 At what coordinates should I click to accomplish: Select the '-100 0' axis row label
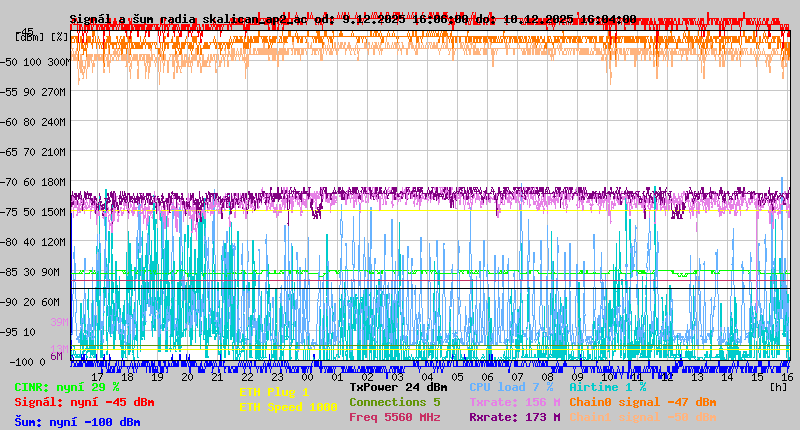click(x=27, y=362)
